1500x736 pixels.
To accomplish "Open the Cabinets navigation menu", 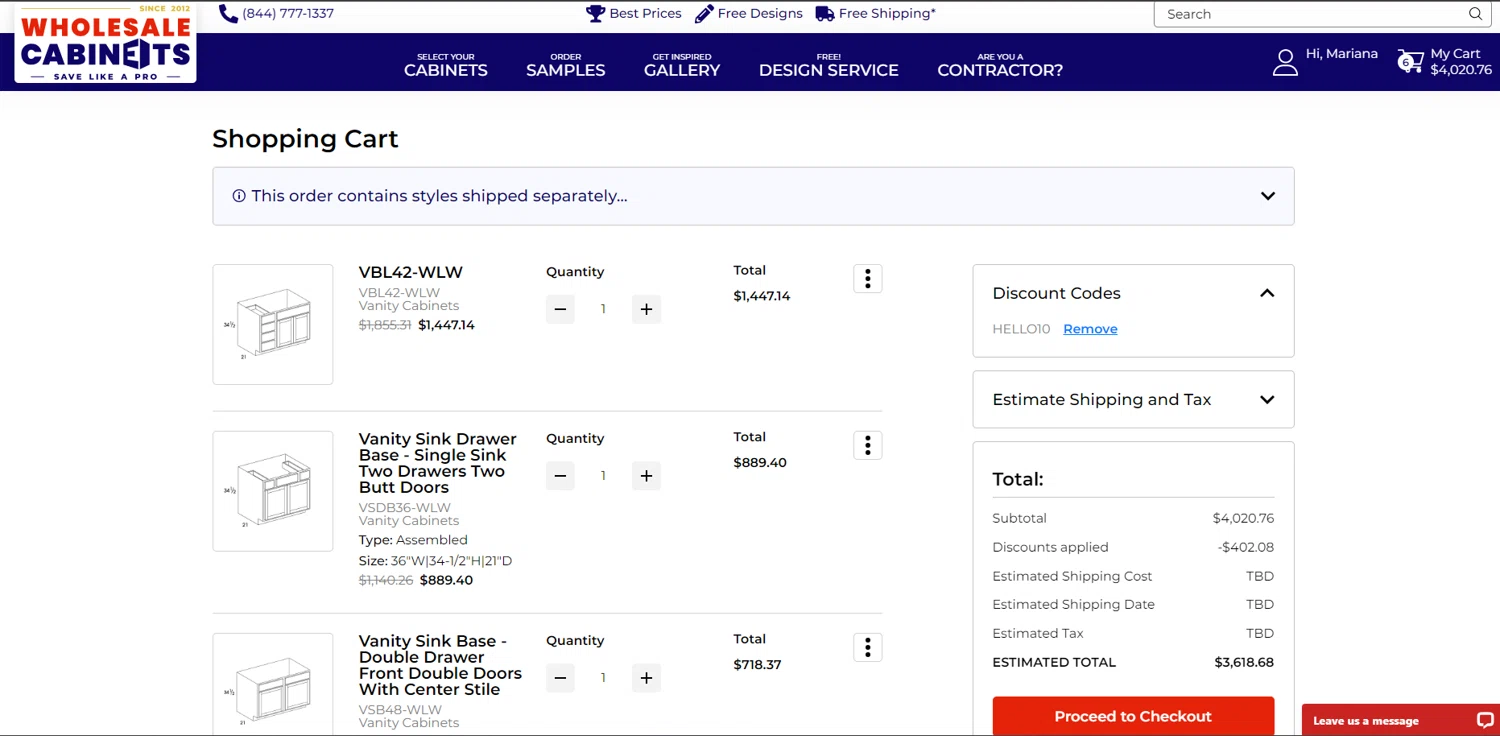I will (x=446, y=64).
